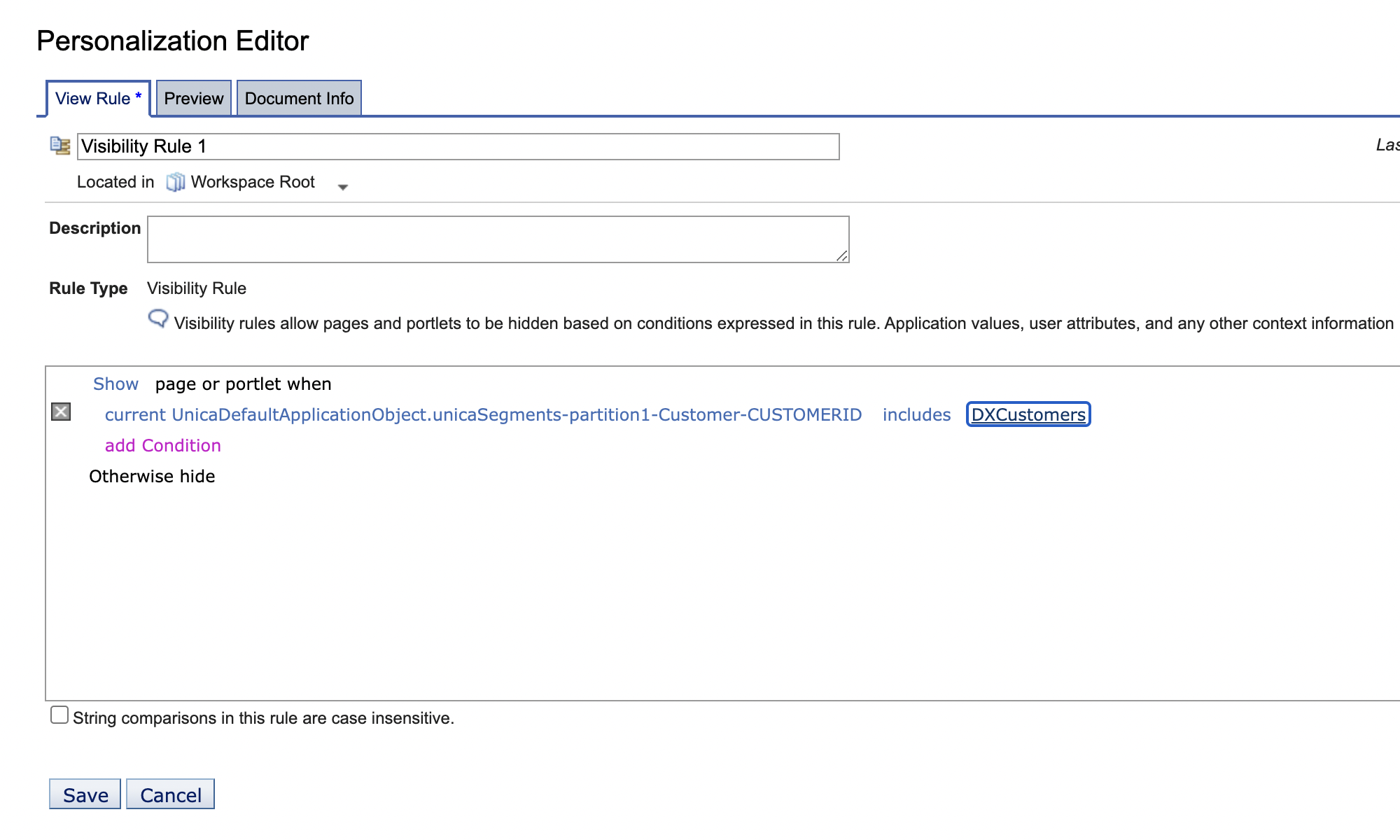Screen dimensions: 1400x840
Task: Click the Show action link
Action: [x=115, y=384]
